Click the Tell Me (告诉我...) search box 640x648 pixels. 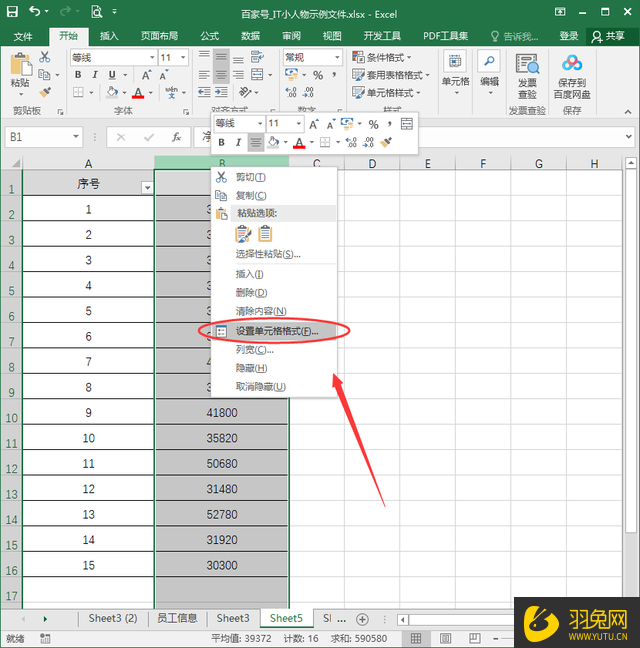point(515,36)
